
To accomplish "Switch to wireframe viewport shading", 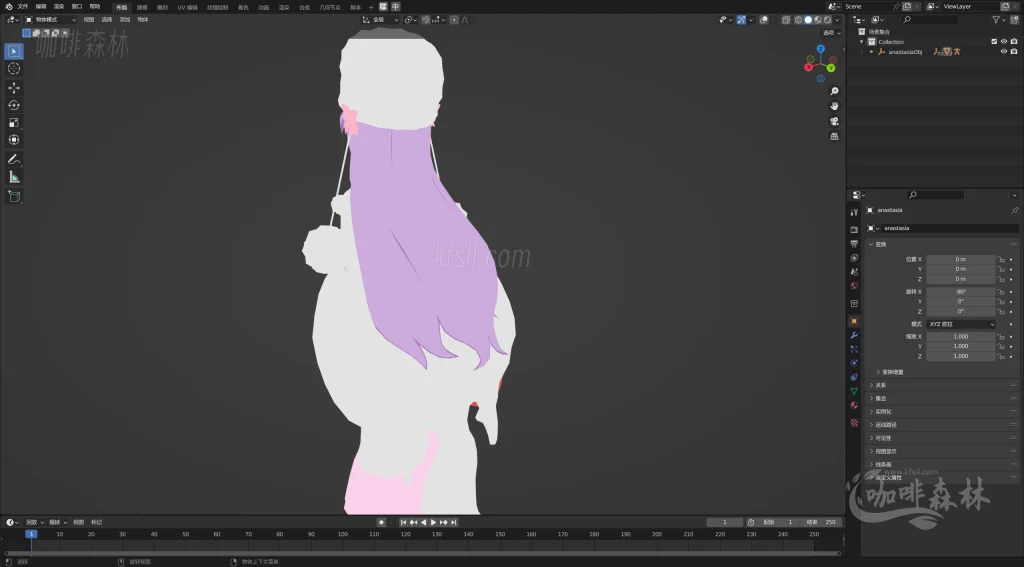I will 798,20.
